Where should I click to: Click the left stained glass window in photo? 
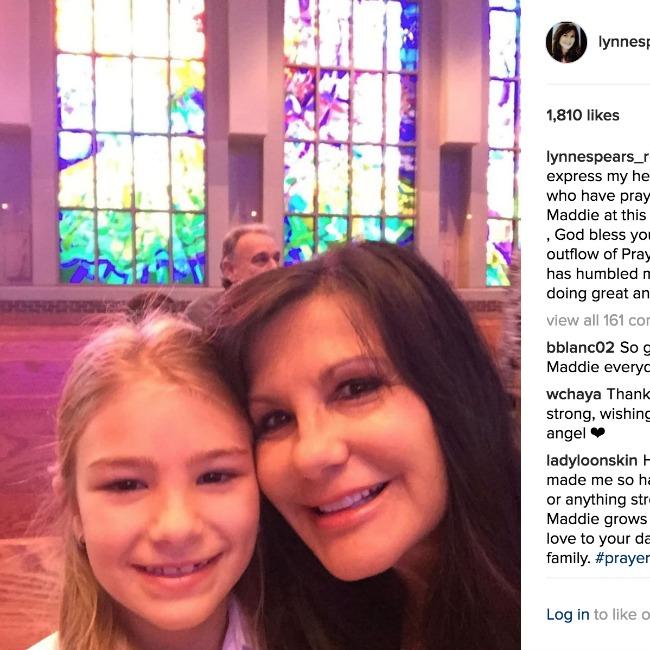pos(131,142)
